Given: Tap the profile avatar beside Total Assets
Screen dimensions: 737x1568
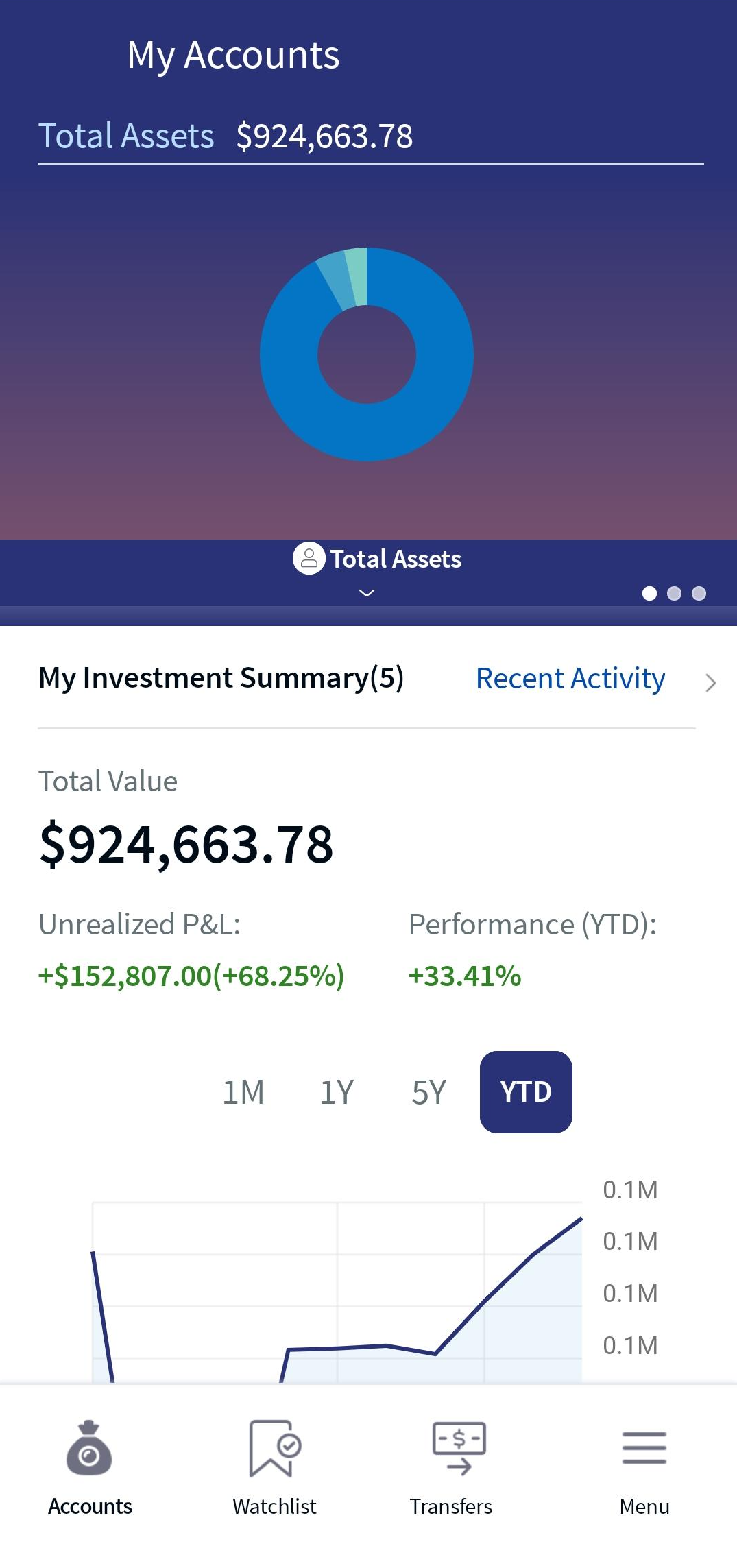Looking at the screenshot, I should click(x=309, y=558).
